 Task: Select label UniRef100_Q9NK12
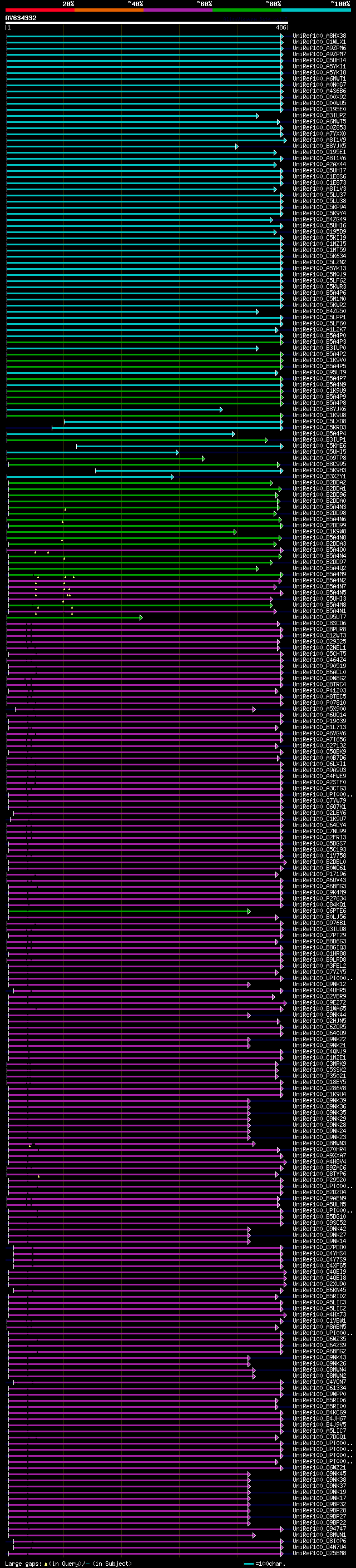pyautogui.click(x=319, y=985)
